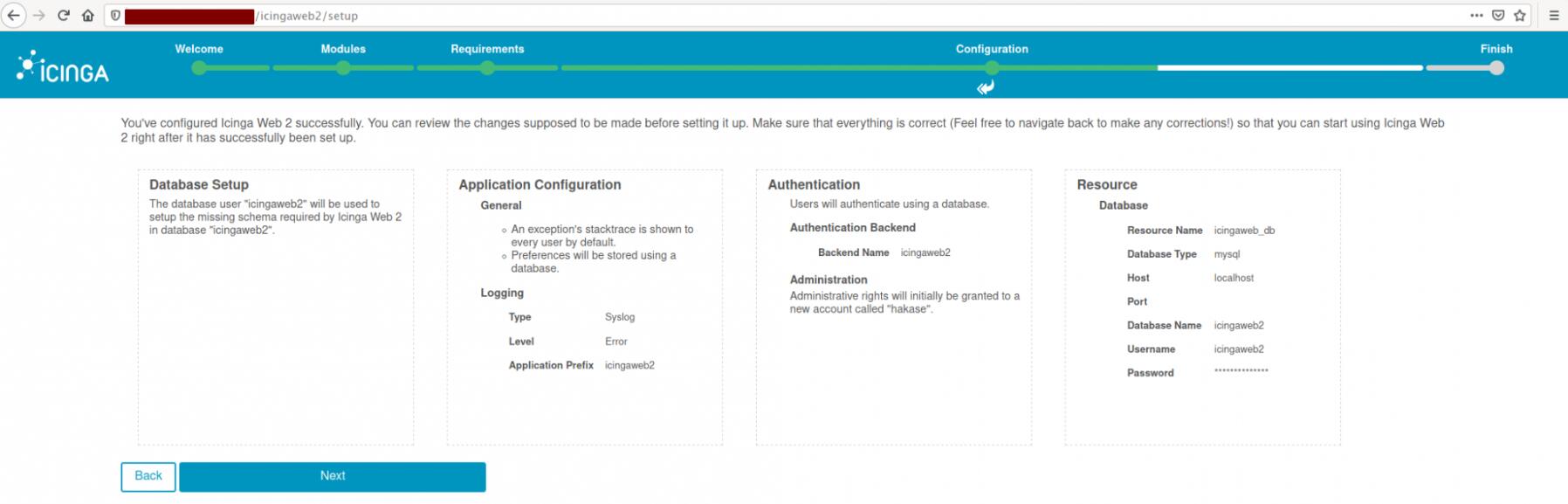This screenshot has width=1568, height=504.
Task: Click the Welcome progress dot
Action: (x=199, y=68)
